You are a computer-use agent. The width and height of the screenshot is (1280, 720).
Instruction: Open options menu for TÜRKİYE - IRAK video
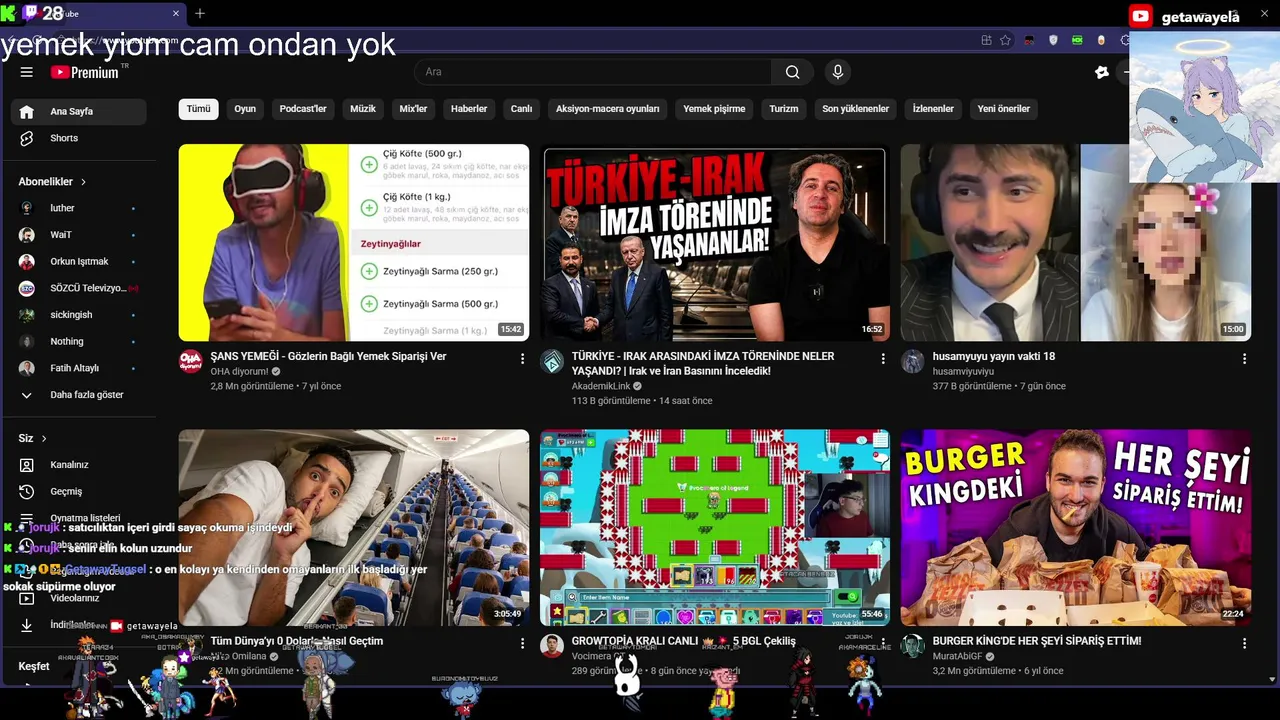click(x=883, y=358)
